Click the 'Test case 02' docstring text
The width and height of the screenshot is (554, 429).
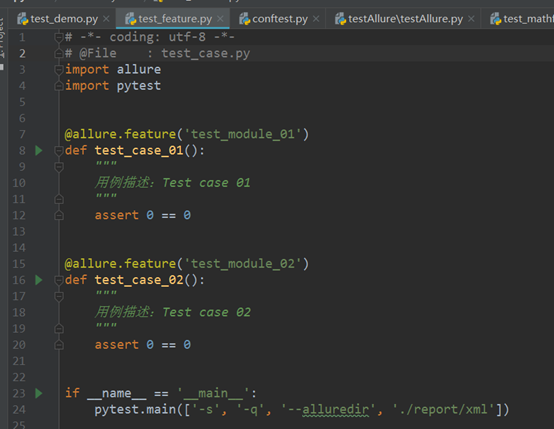pos(206,313)
